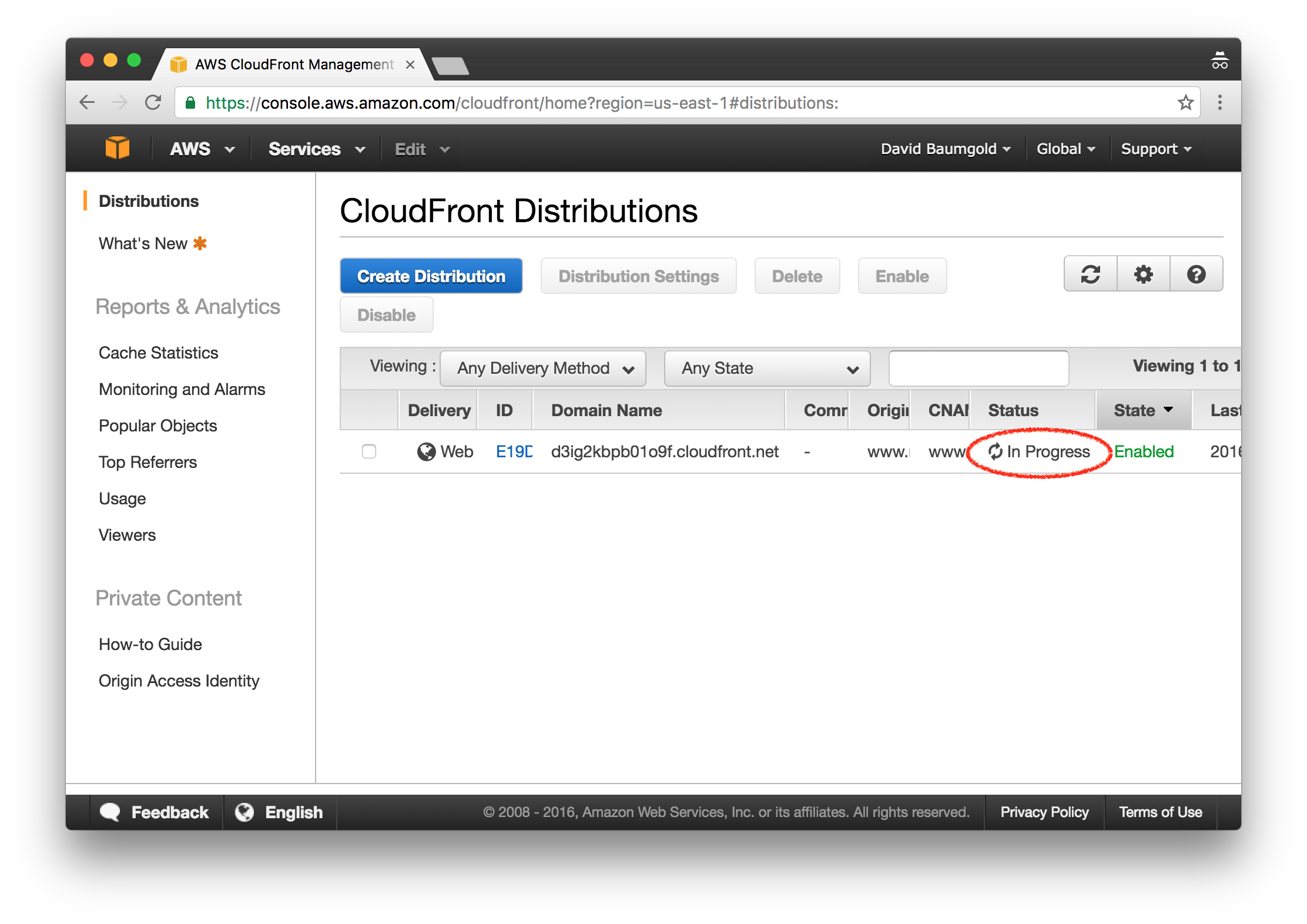Open the Viewers report
The image size is (1307, 924).
(127, 535)
